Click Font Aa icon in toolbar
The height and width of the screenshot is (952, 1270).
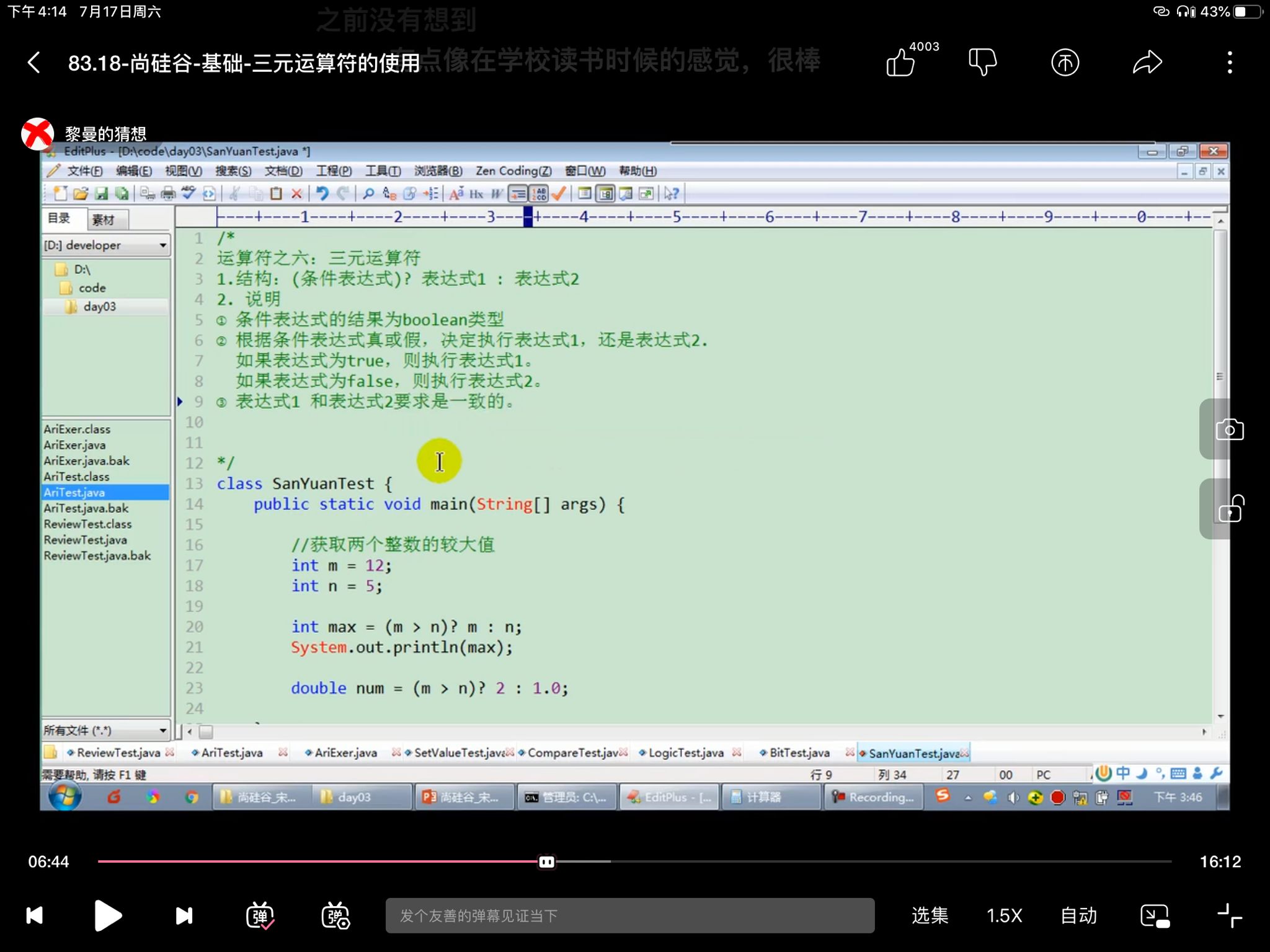pos(456,194)
